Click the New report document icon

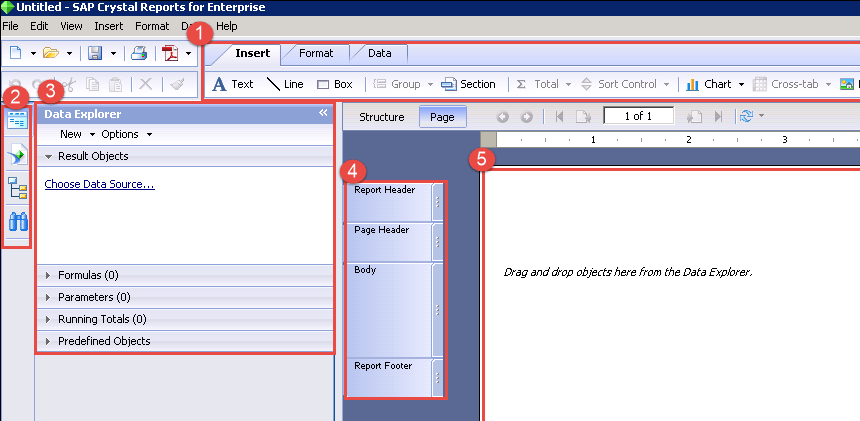tap(15, 52)
